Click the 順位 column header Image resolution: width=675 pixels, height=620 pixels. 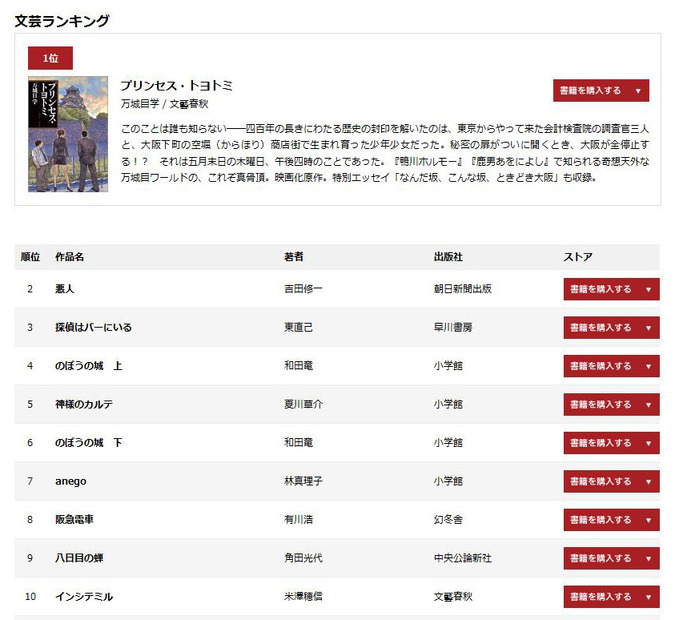(x=30, y=257)
